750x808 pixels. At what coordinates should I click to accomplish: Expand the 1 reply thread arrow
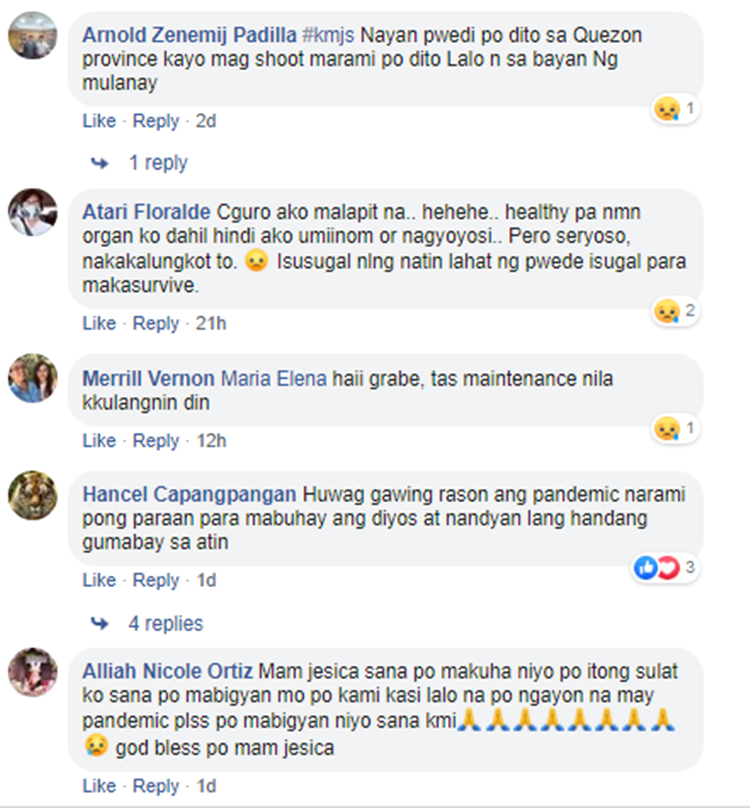[99, 163]
